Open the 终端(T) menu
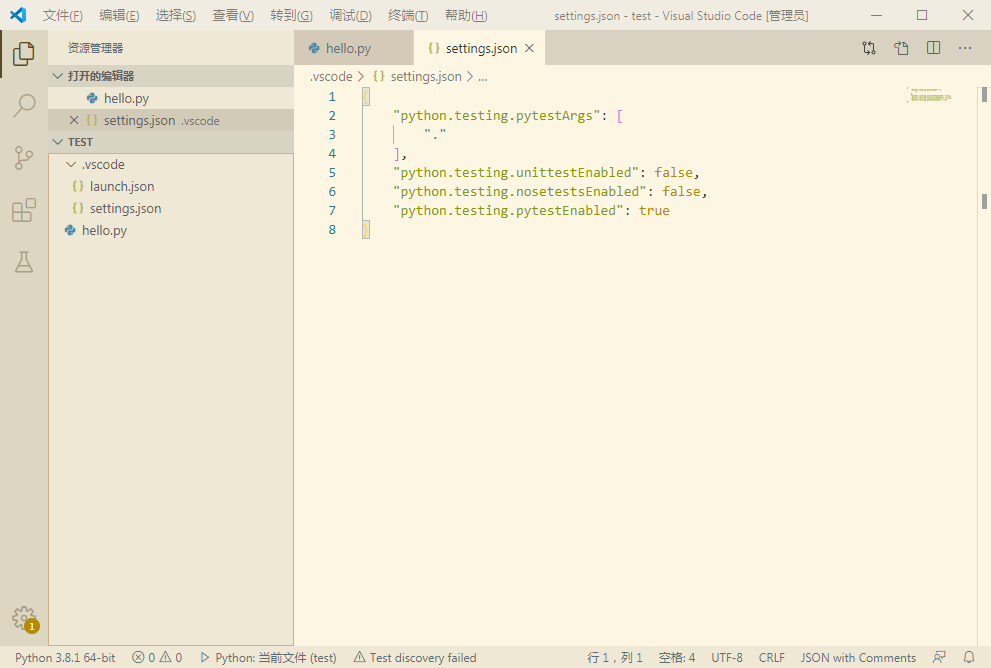The height and width of the screenshot is (668, 991). pyautogui.click(x=408, y=15)
